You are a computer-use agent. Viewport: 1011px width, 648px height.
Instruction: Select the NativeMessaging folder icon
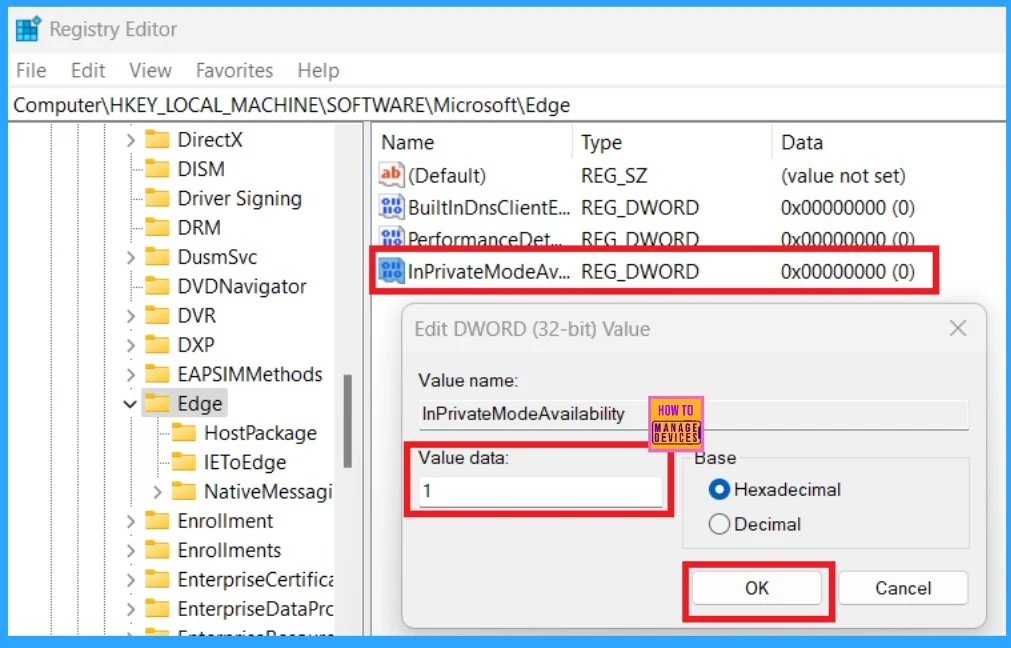184,491
